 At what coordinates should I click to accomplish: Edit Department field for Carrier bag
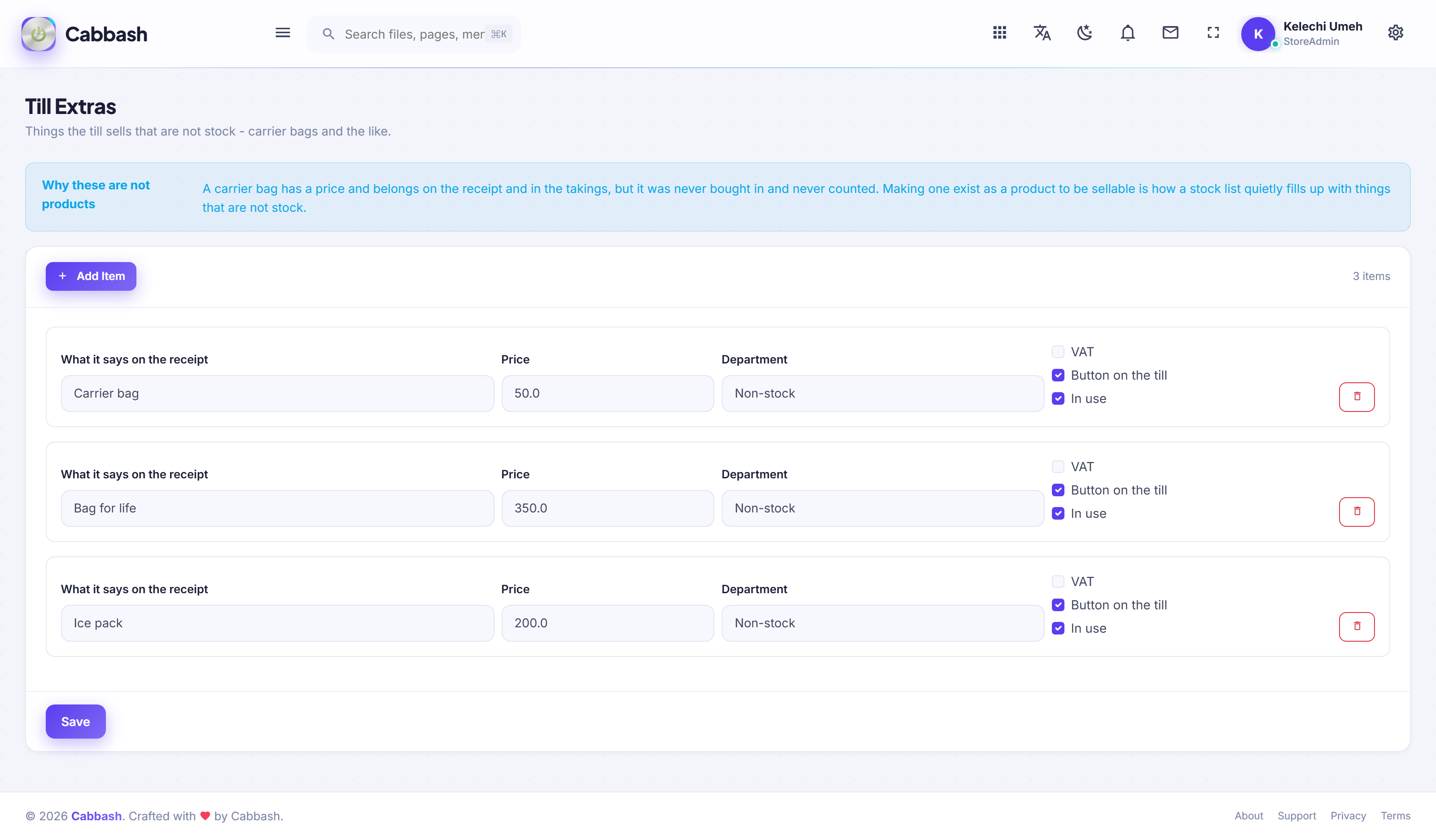pyautogui.click(x=883, y=393)
